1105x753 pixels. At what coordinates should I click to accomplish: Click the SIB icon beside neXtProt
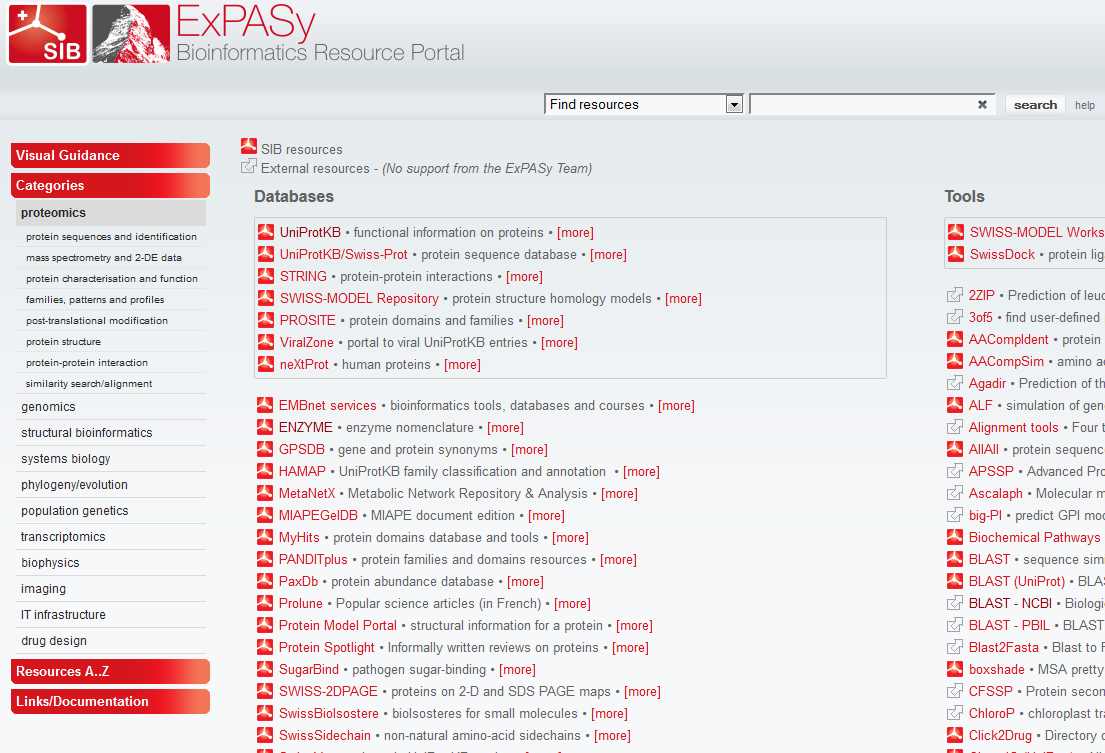(266, 364)
